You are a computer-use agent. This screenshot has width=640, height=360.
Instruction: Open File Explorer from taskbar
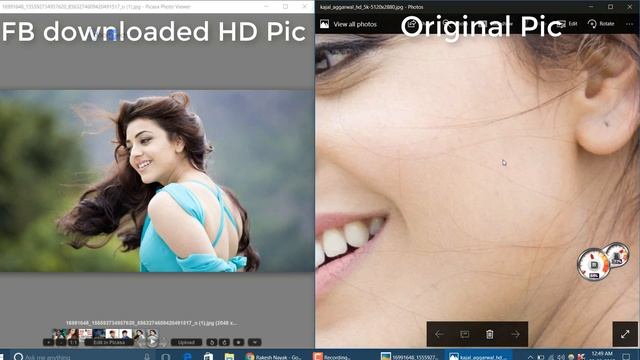click(x=229, y=357)
